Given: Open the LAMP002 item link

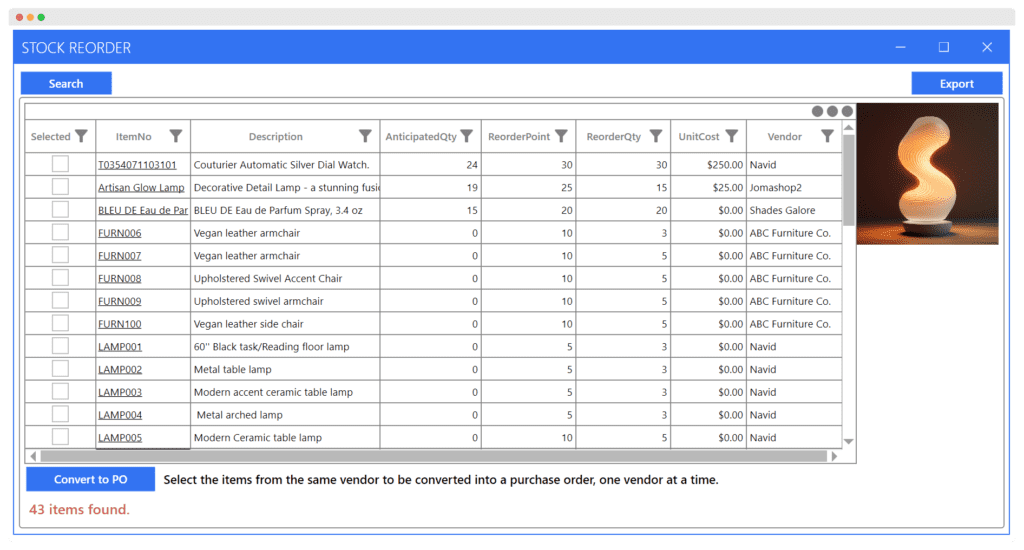Looking at the screenshot, I should (x=120, y=370).
